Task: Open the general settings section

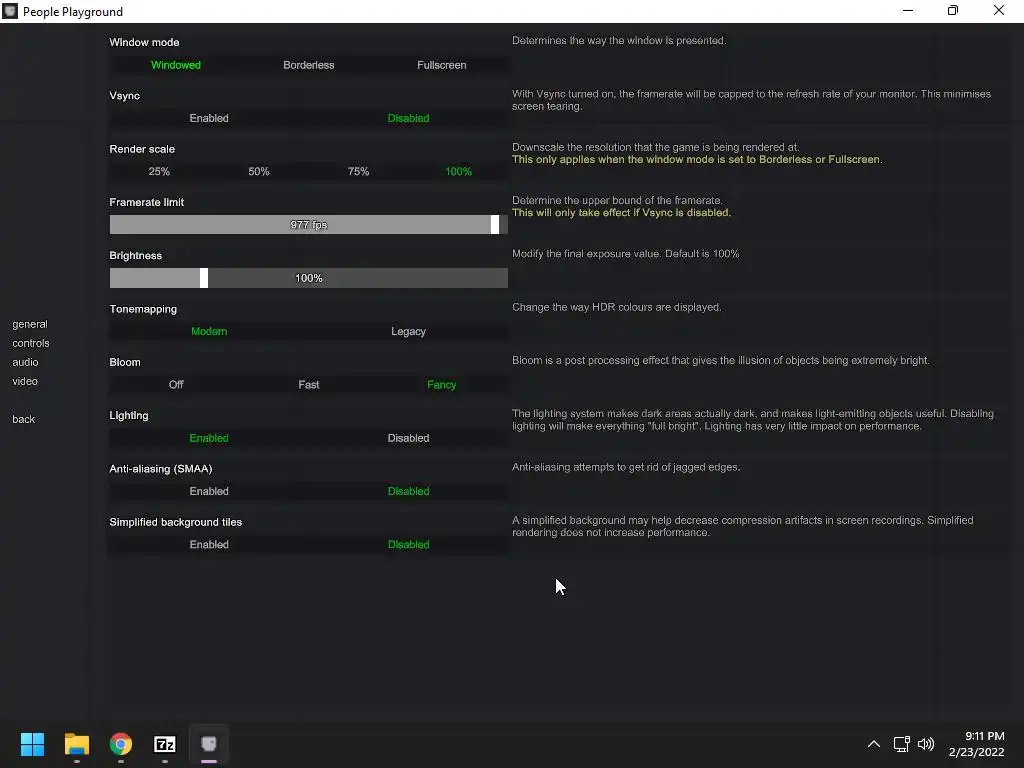Action: click(30, 325)
